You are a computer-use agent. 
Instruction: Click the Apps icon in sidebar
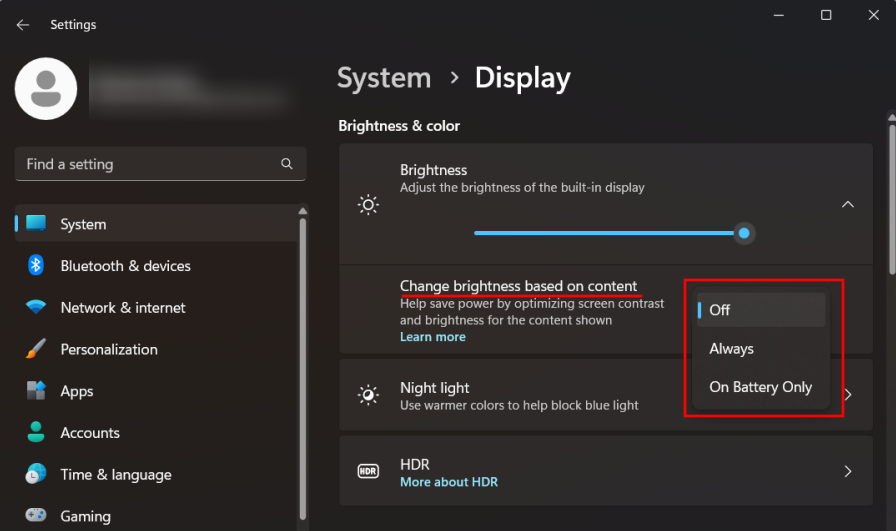(36, 391)
